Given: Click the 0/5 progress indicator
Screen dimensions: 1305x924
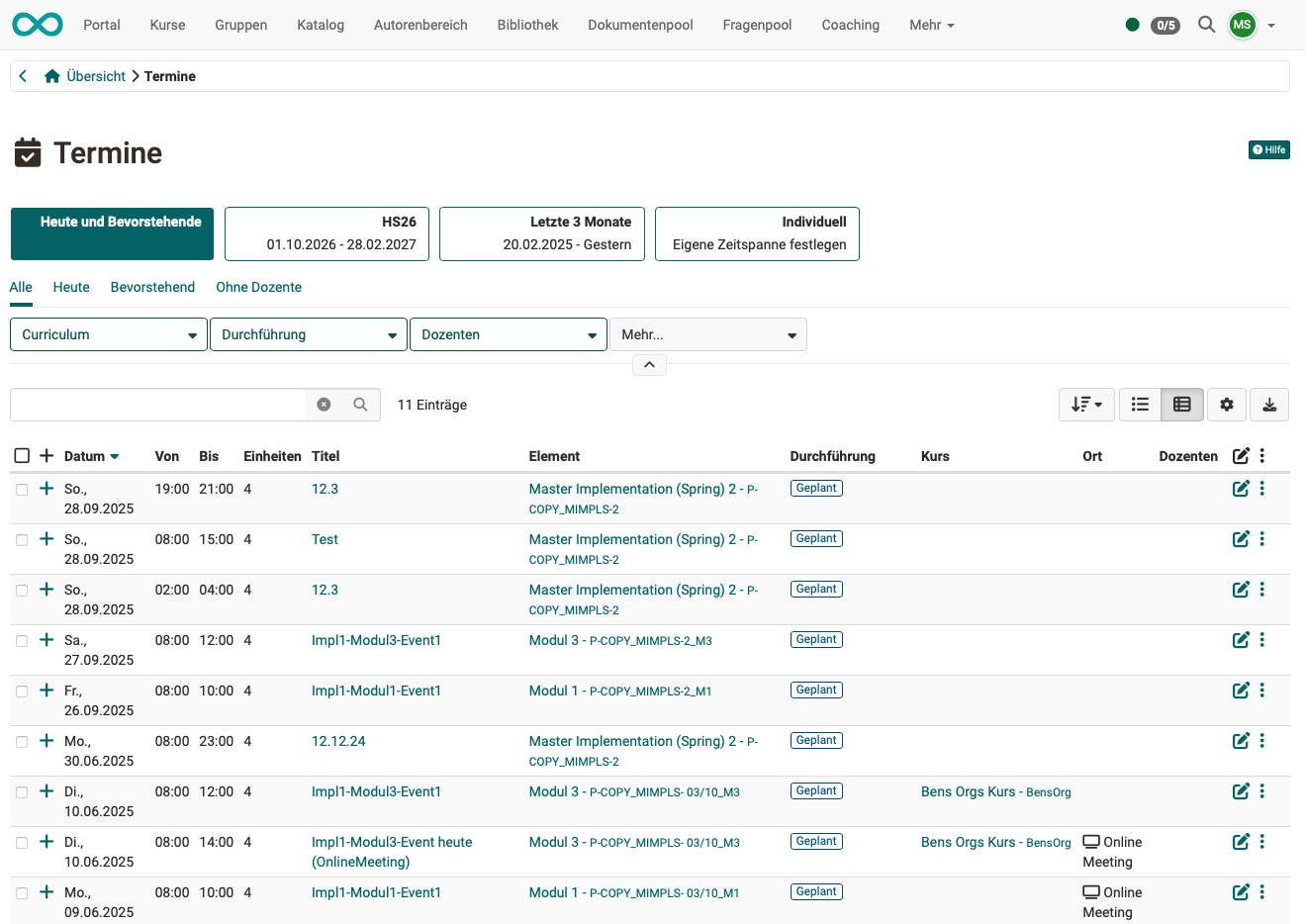Looking at the screenshot, I should click(1165, 25).
